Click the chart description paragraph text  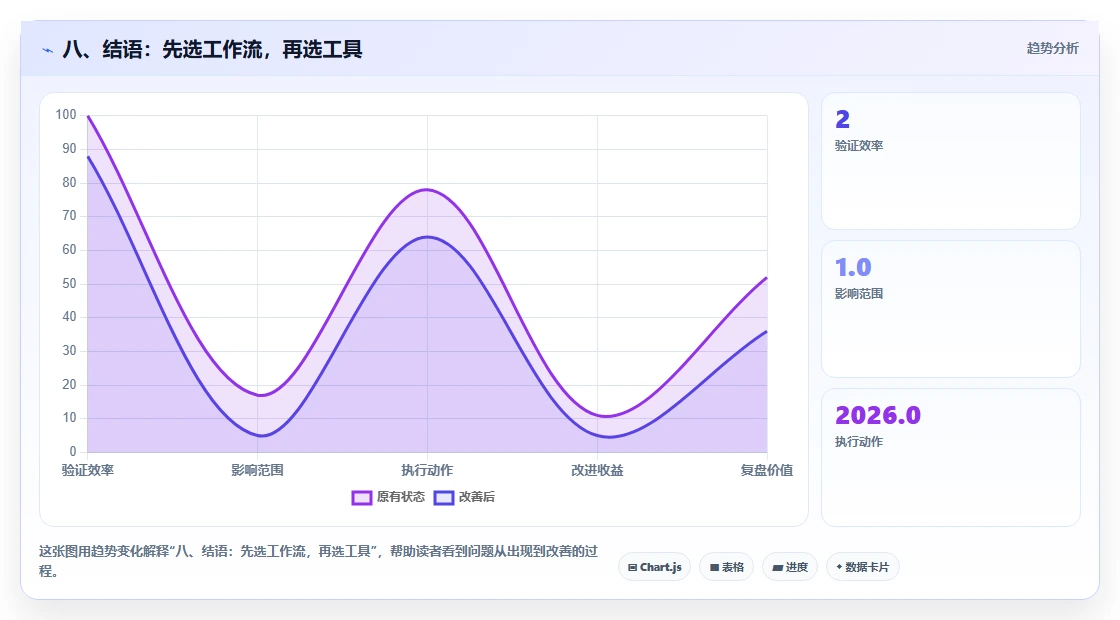[319, 561]
